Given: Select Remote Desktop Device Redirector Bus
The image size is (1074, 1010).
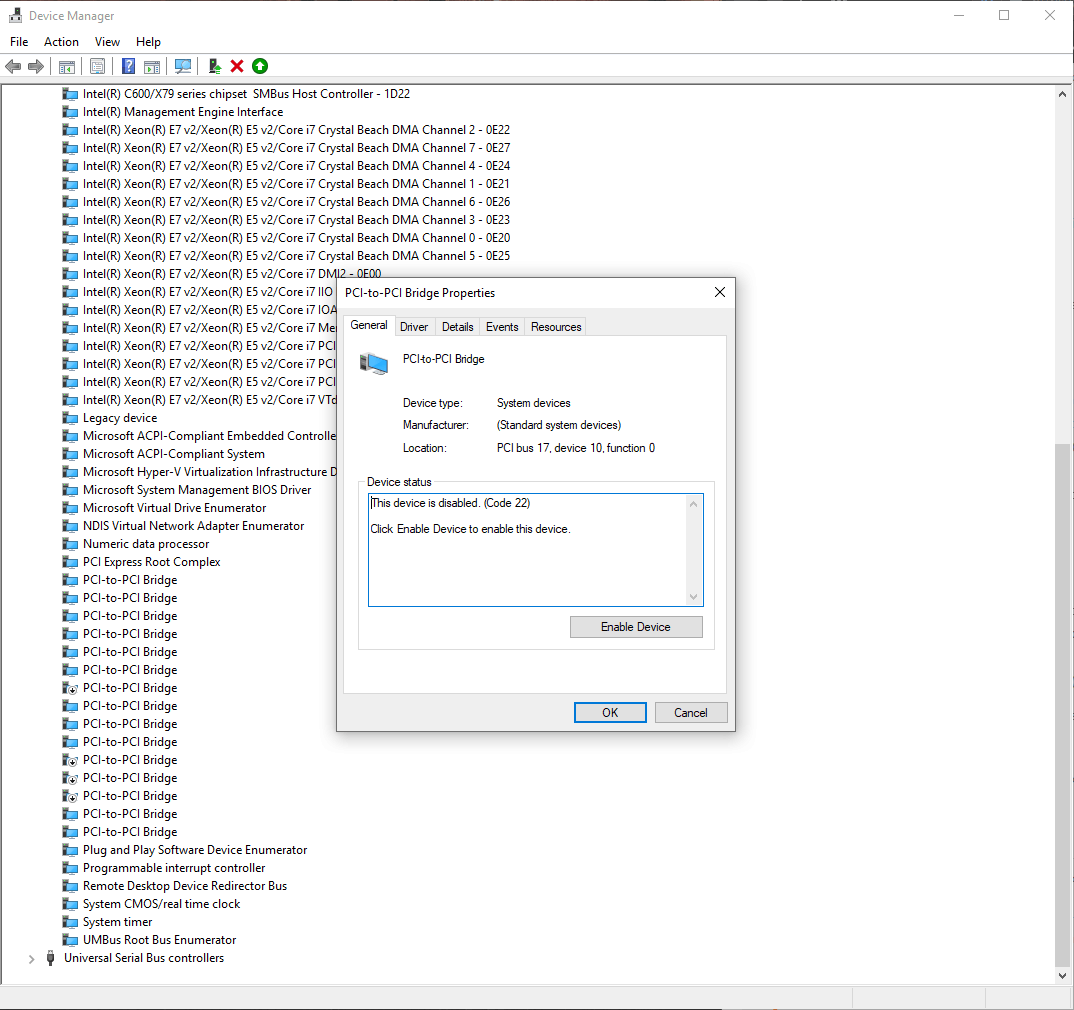Looking at the screenshot, I should [x=185, y=885].
